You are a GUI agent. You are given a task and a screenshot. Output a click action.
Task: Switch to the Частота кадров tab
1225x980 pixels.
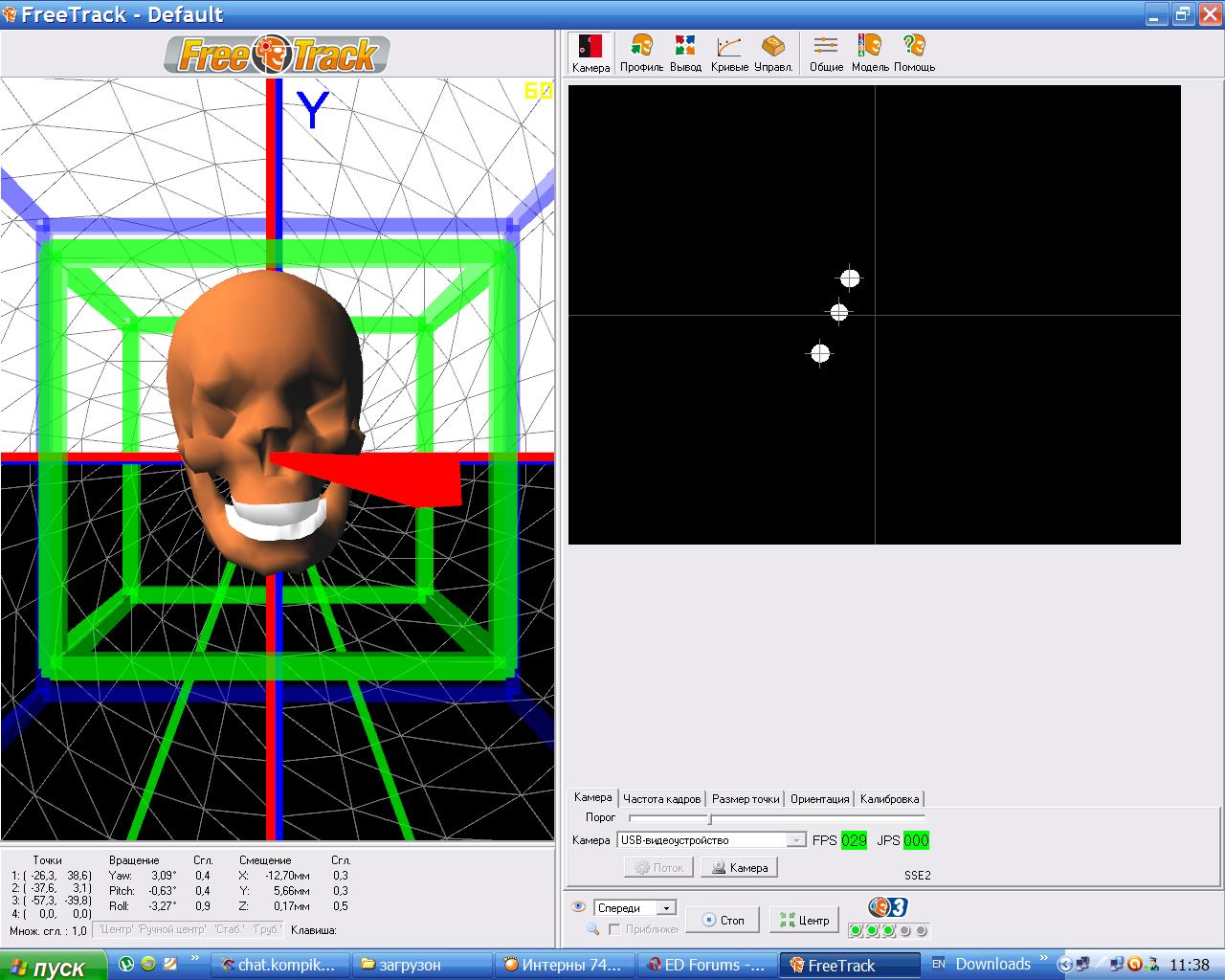click(662, 799)
